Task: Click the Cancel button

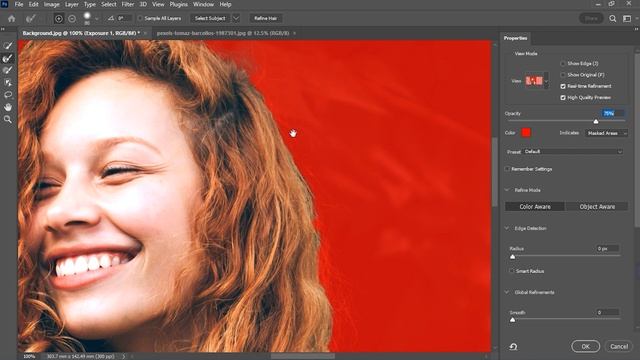Action: click(619, 347)
